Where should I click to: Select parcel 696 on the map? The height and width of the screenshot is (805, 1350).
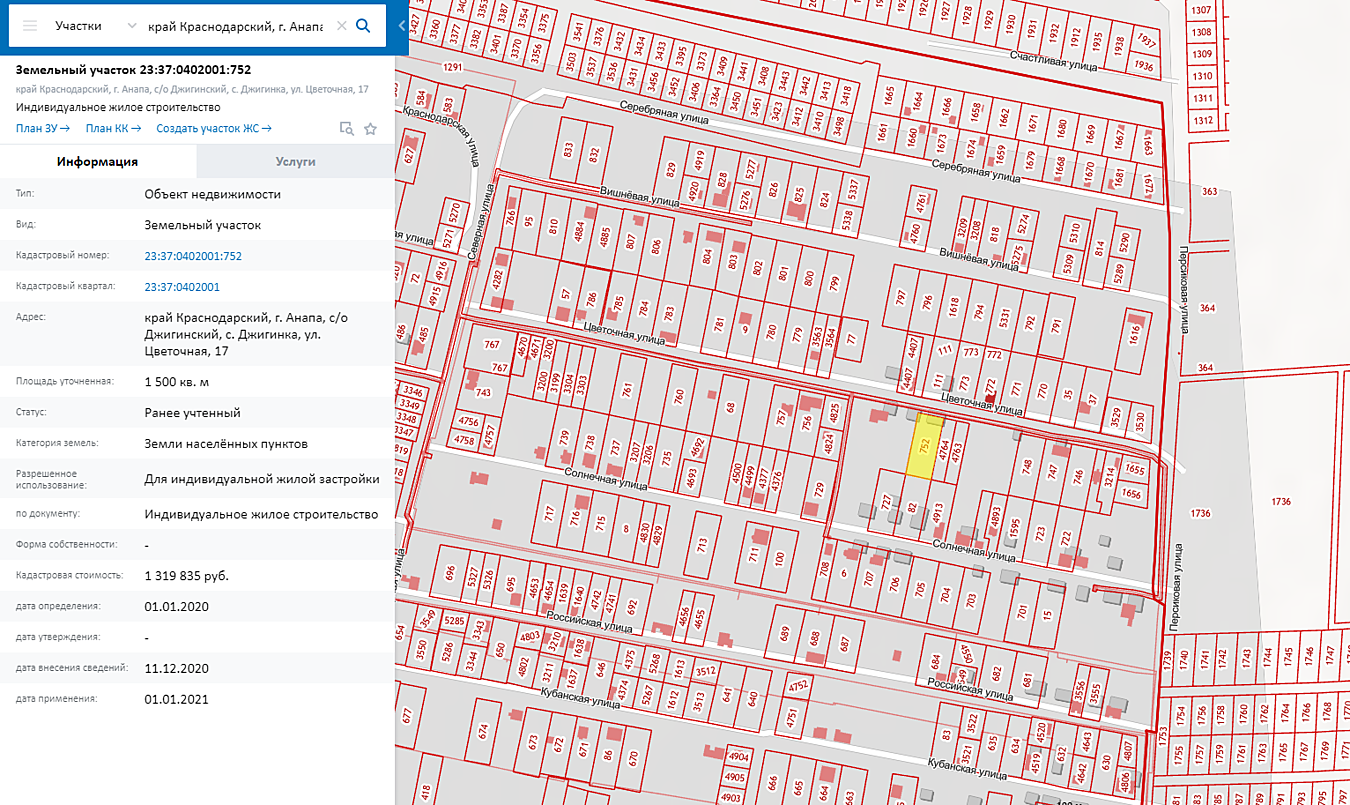click(450, 573)
